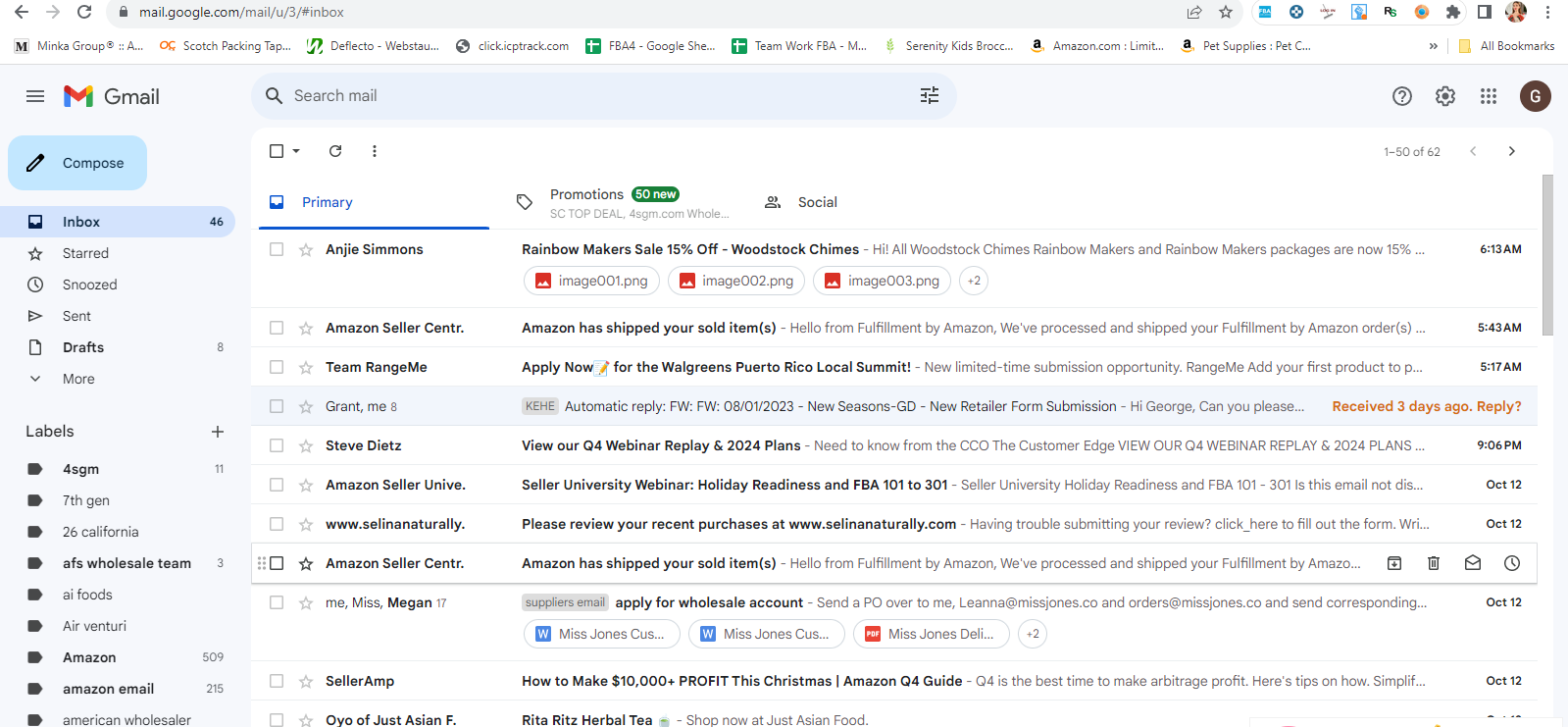Archive the hovered Amazon Seller Central email
Viewport: 1568px width, 727px height.
[x=1394, y=563]
